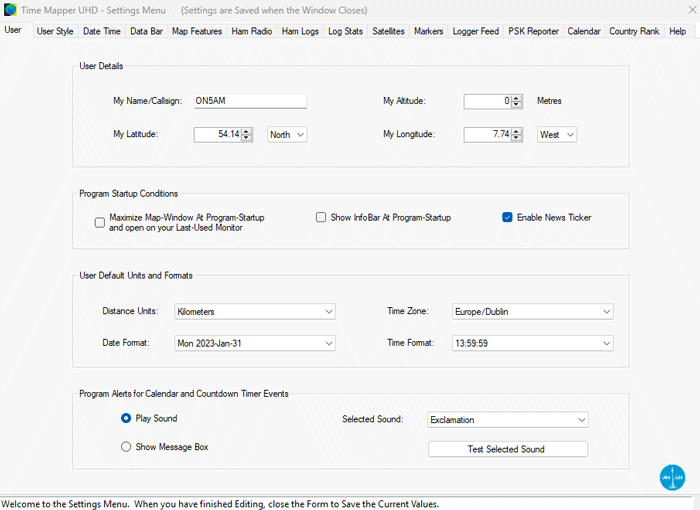Viewport: 700px width, 510px height.
Task: Increase My Longitude with up arrow
Action: pyautogui.click(x=517, y=131)
